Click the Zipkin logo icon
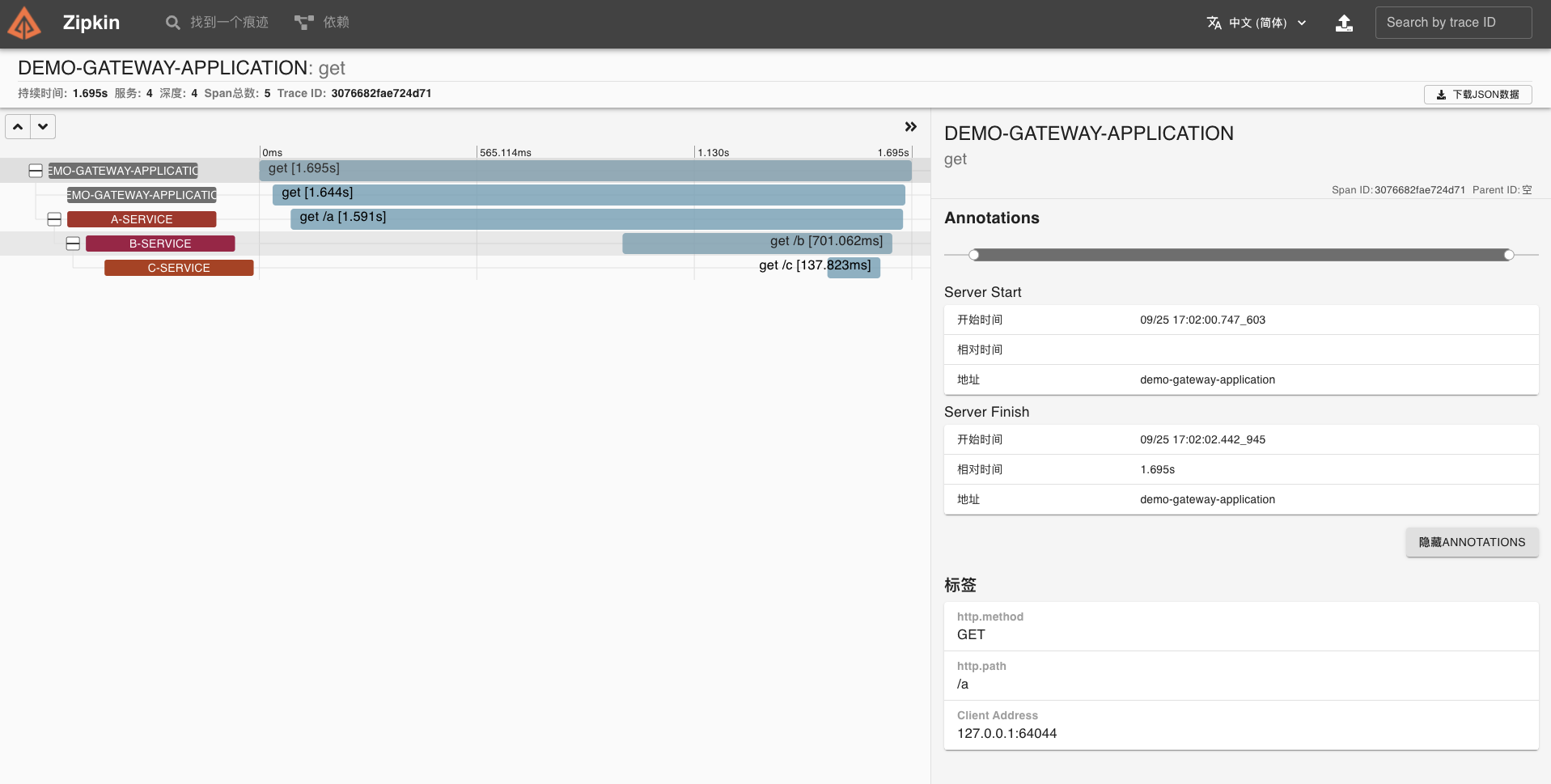 pos(24,23)
